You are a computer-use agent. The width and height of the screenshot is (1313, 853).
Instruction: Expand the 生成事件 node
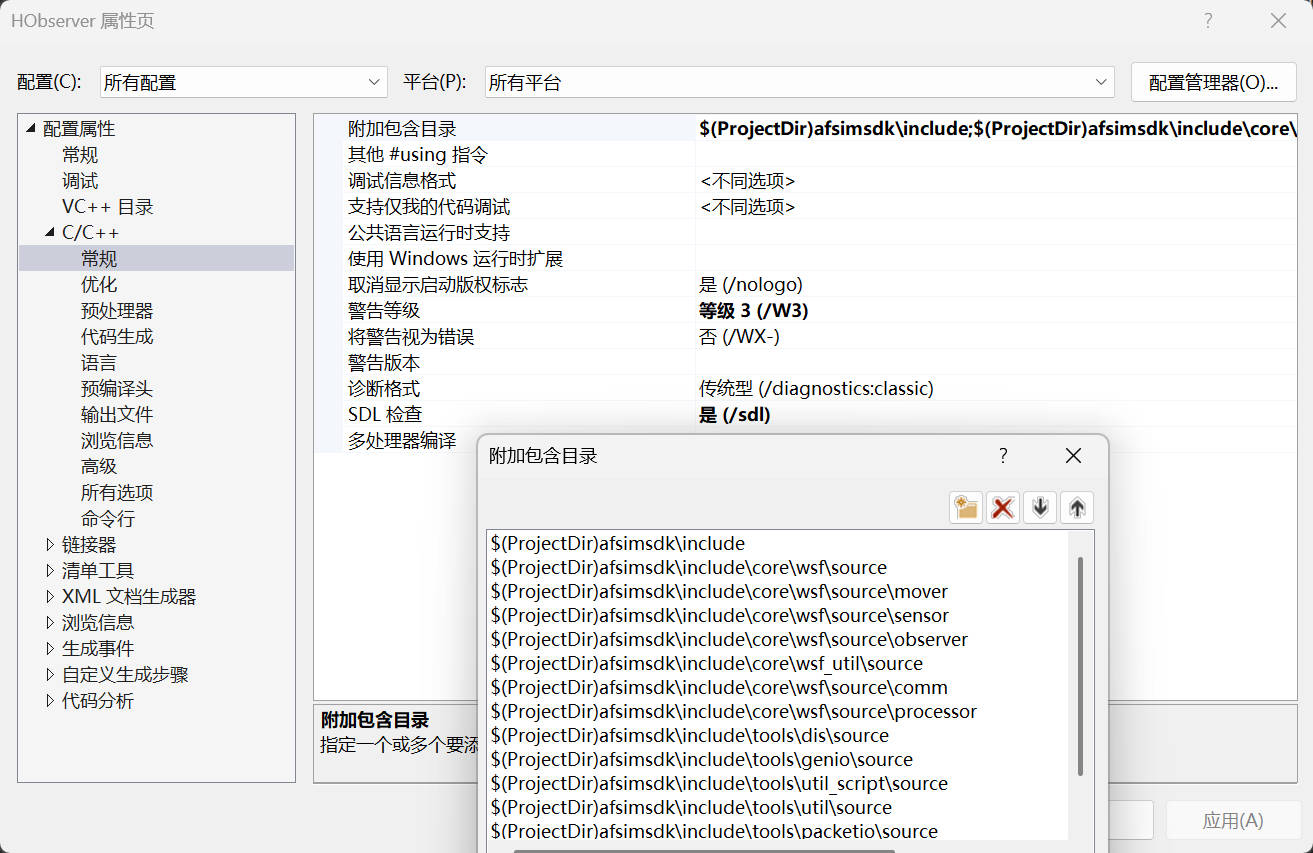pyautogui.click(x=51, y=649)
